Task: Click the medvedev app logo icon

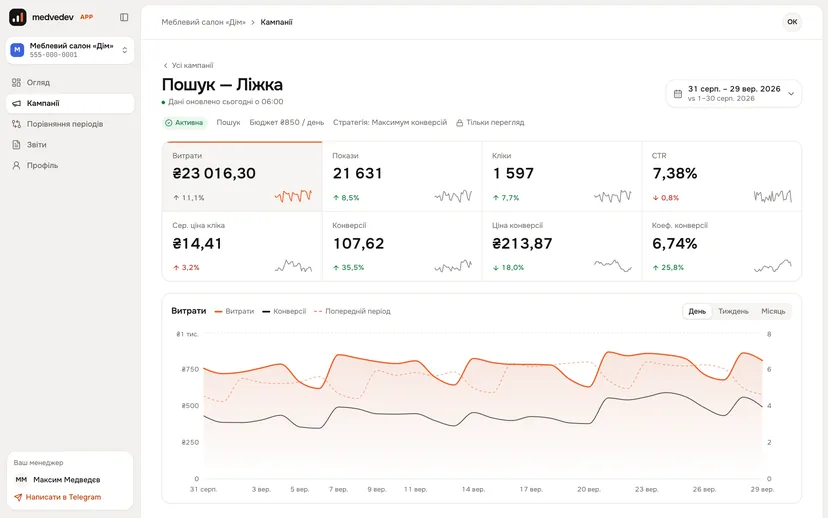Action: pyautogui.click(x=17, y=17)
